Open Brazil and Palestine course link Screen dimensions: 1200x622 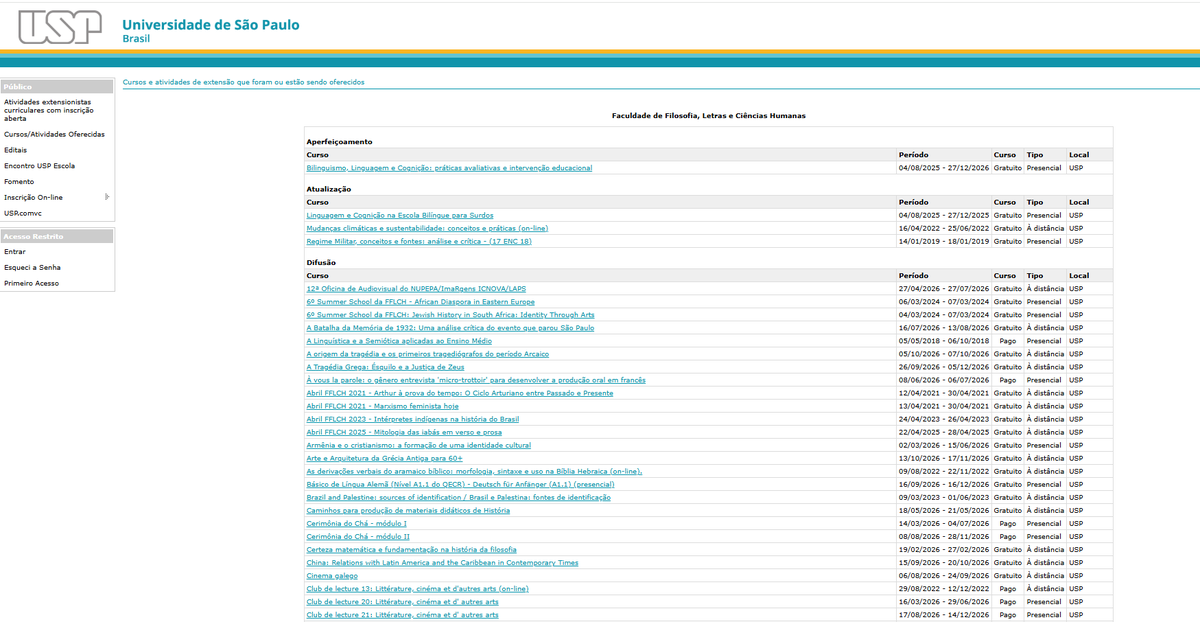(x=458, y=497)
